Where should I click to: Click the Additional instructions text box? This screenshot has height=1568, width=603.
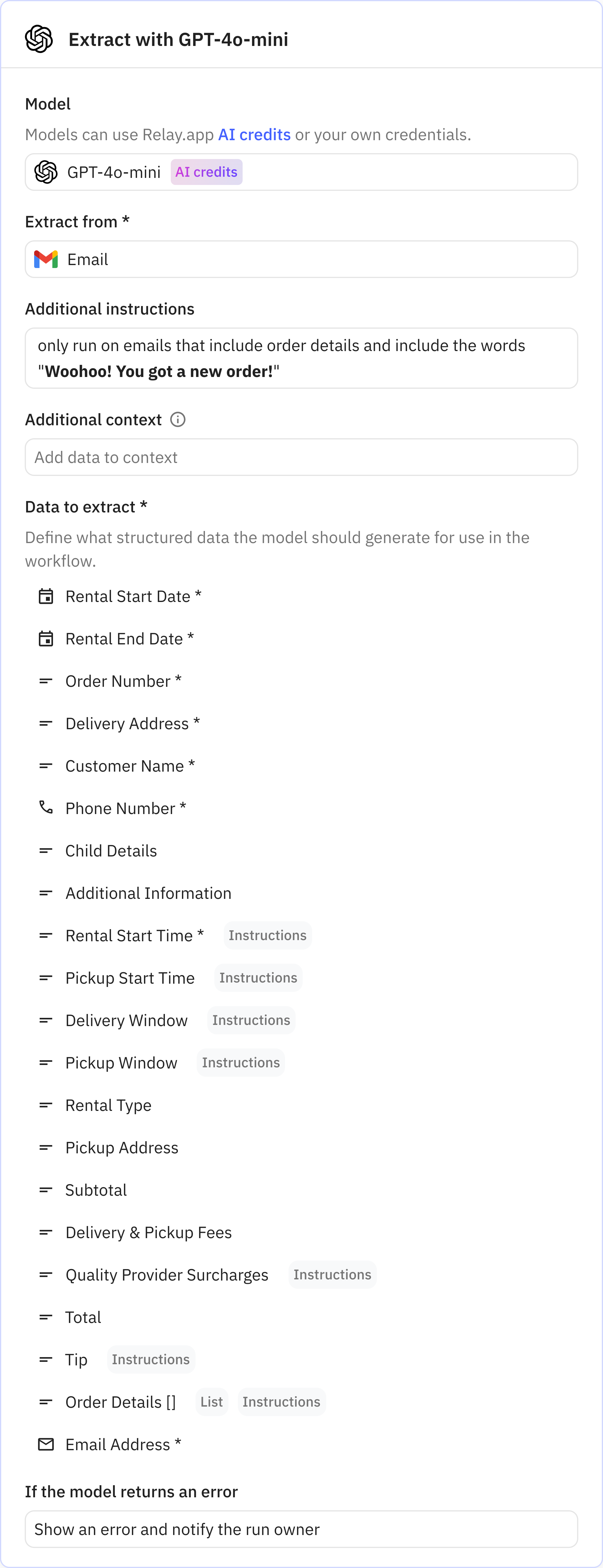coord(301,358)
